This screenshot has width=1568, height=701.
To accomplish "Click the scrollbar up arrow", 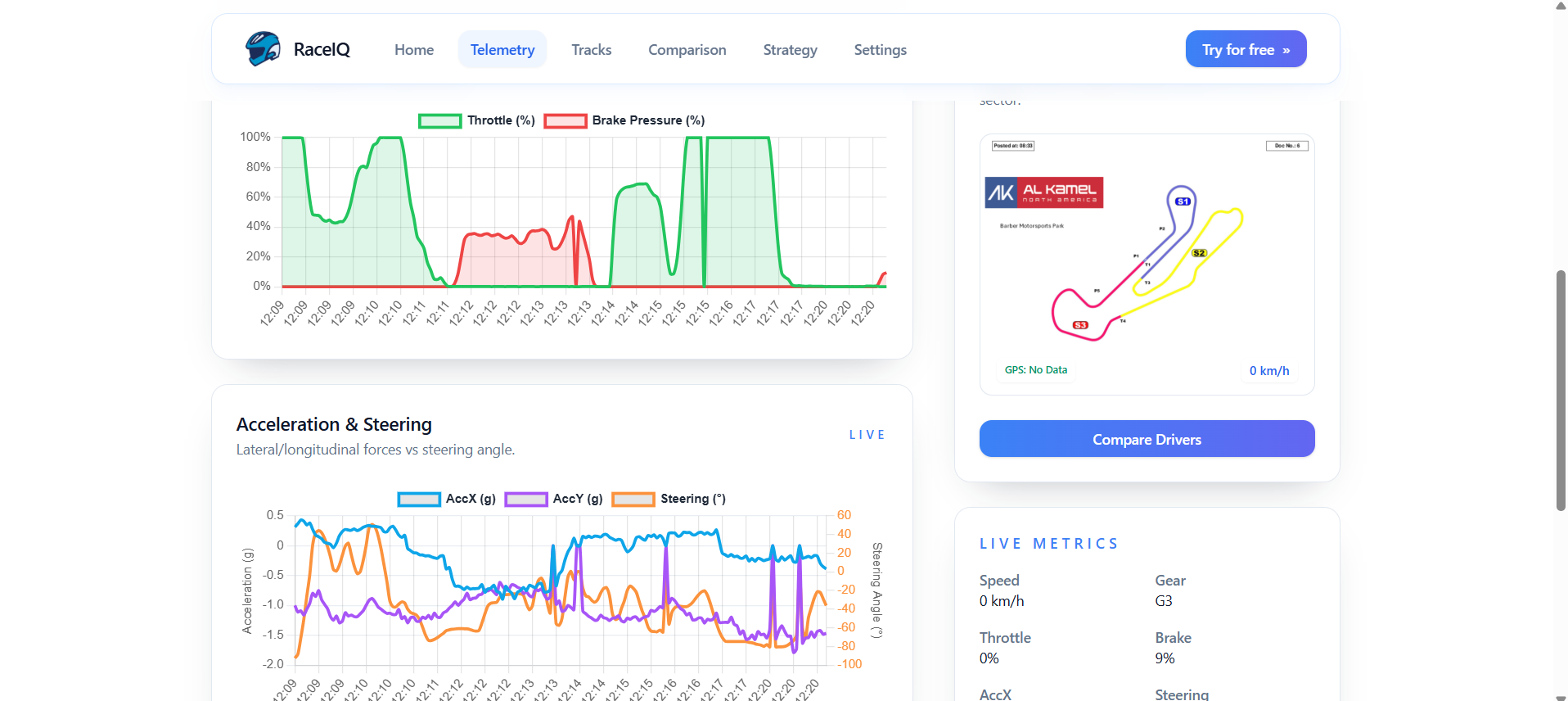I will pyautogui.click(x=1561, y=6).
